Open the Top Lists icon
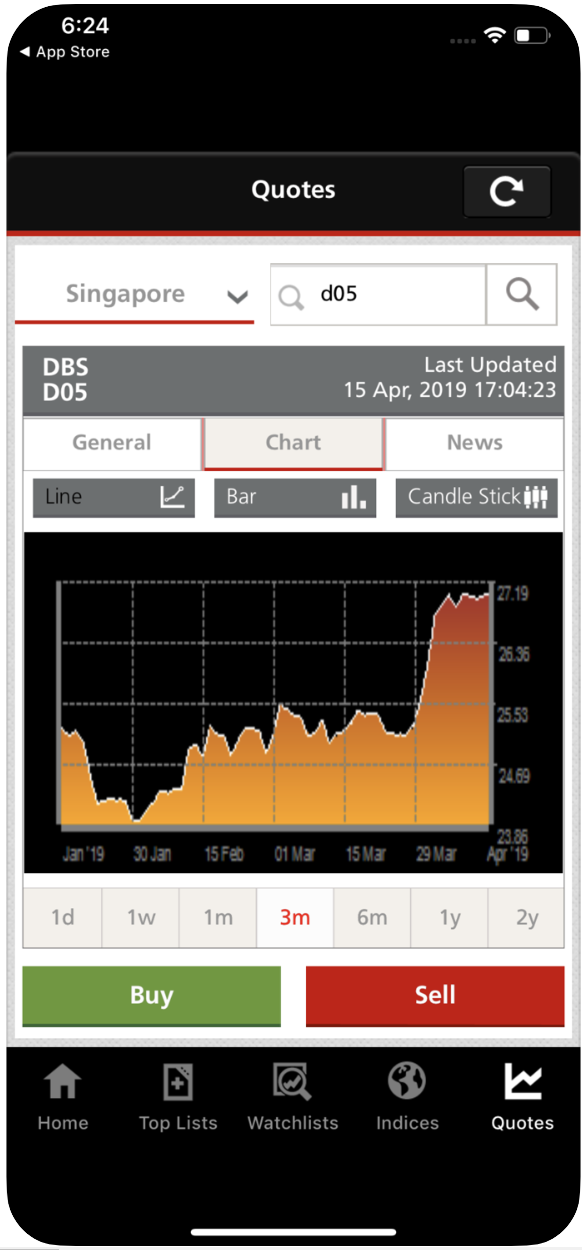 pyautogui.click(x=178, y=1082)
